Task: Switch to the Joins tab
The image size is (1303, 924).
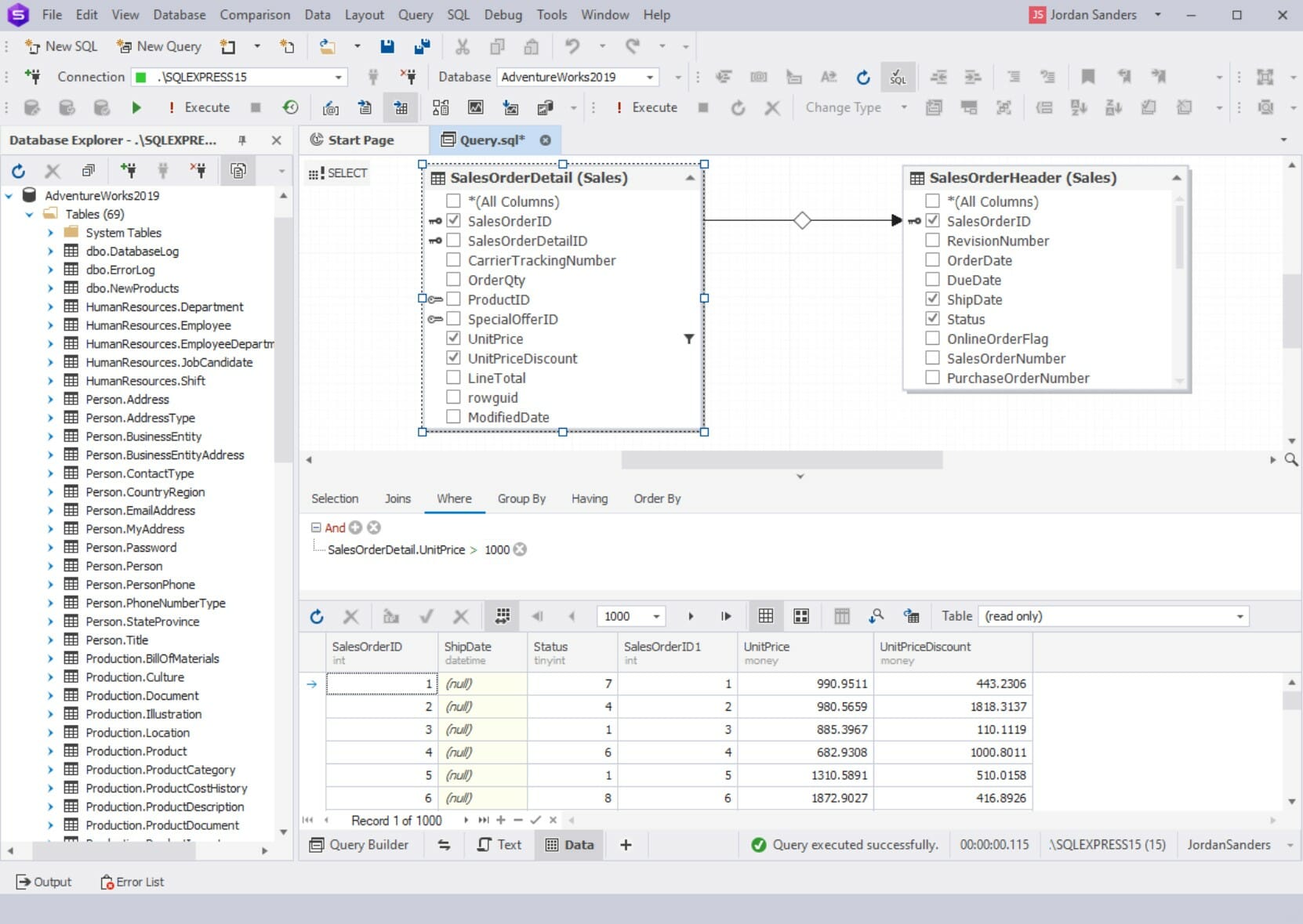Action: [x=397, y=498]
